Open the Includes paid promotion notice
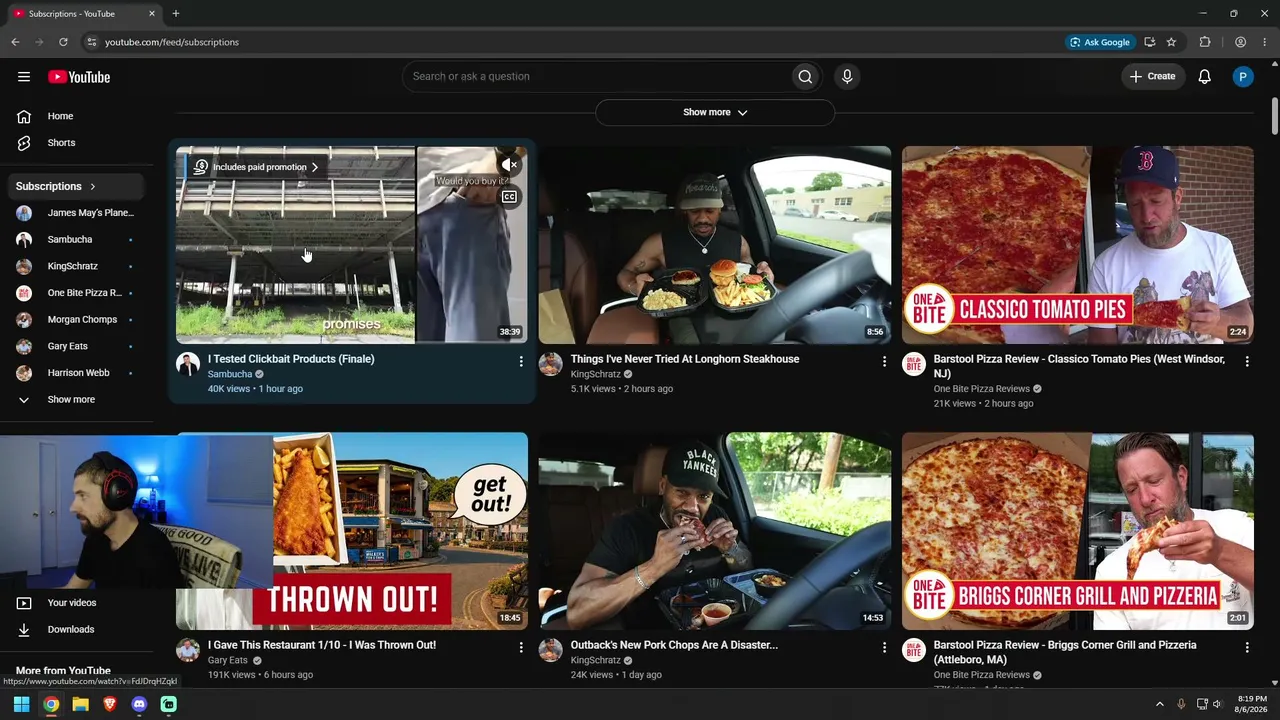This screenshot has height=720, width=1280. click(256, 167)
